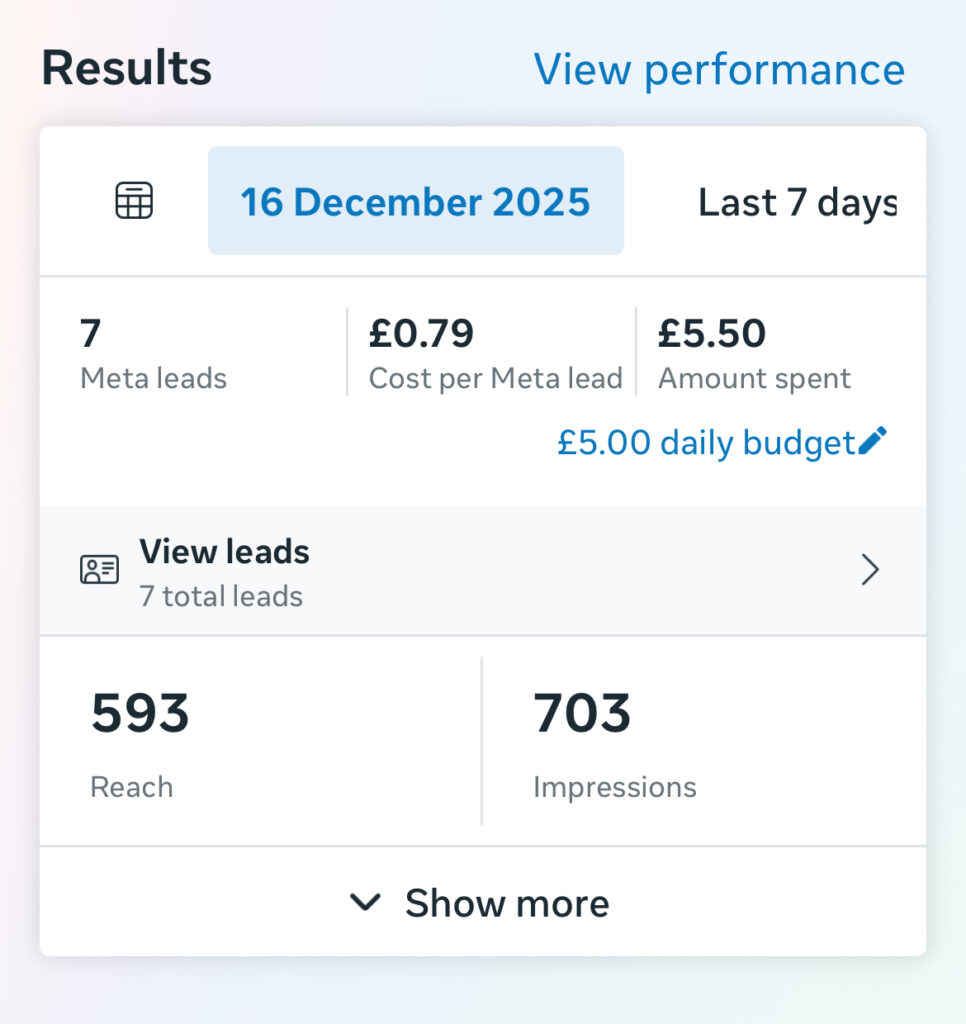Click the Reach label
The height and width of the screenshot is (1024, 966).
coord(131,787)
